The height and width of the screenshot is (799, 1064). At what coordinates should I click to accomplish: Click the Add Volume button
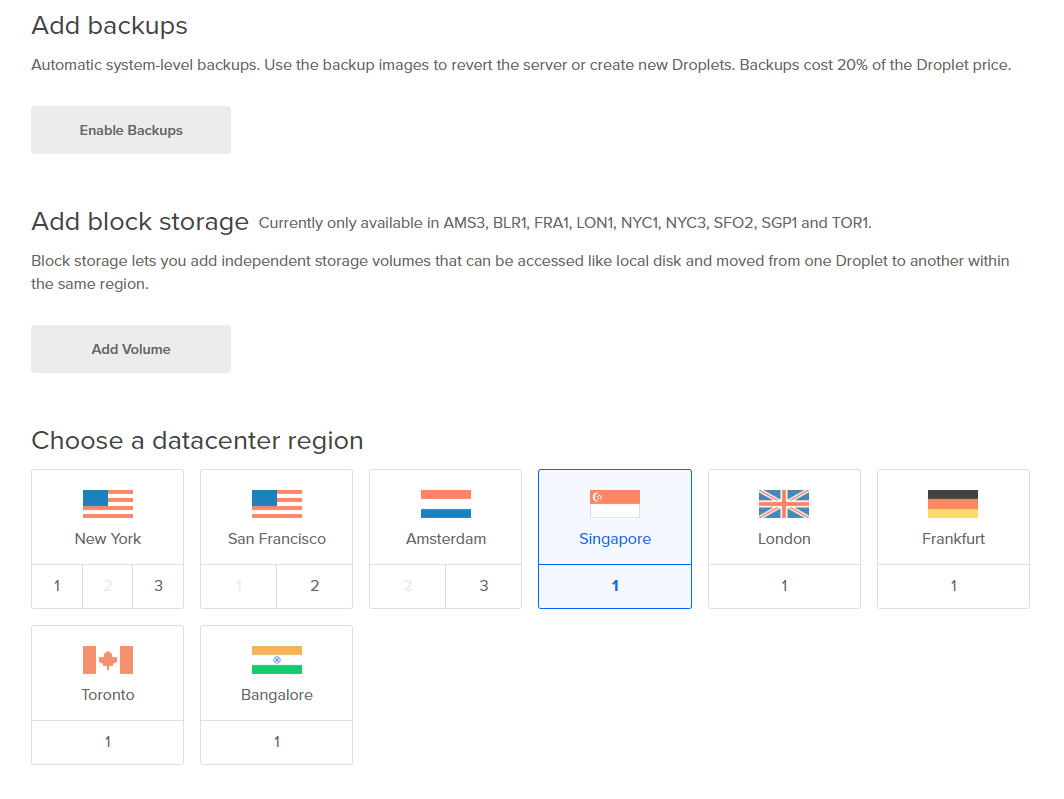(x=131, y=349)
